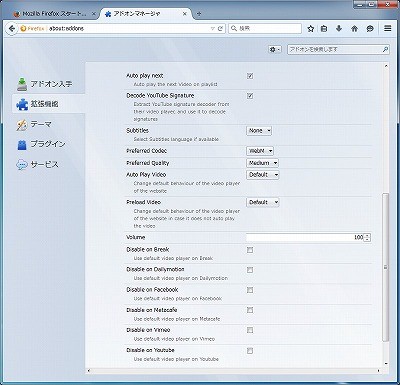Enable Disable on Facebook checkbox
Viewport: 400px width, 385px height.
pos(250,290)
